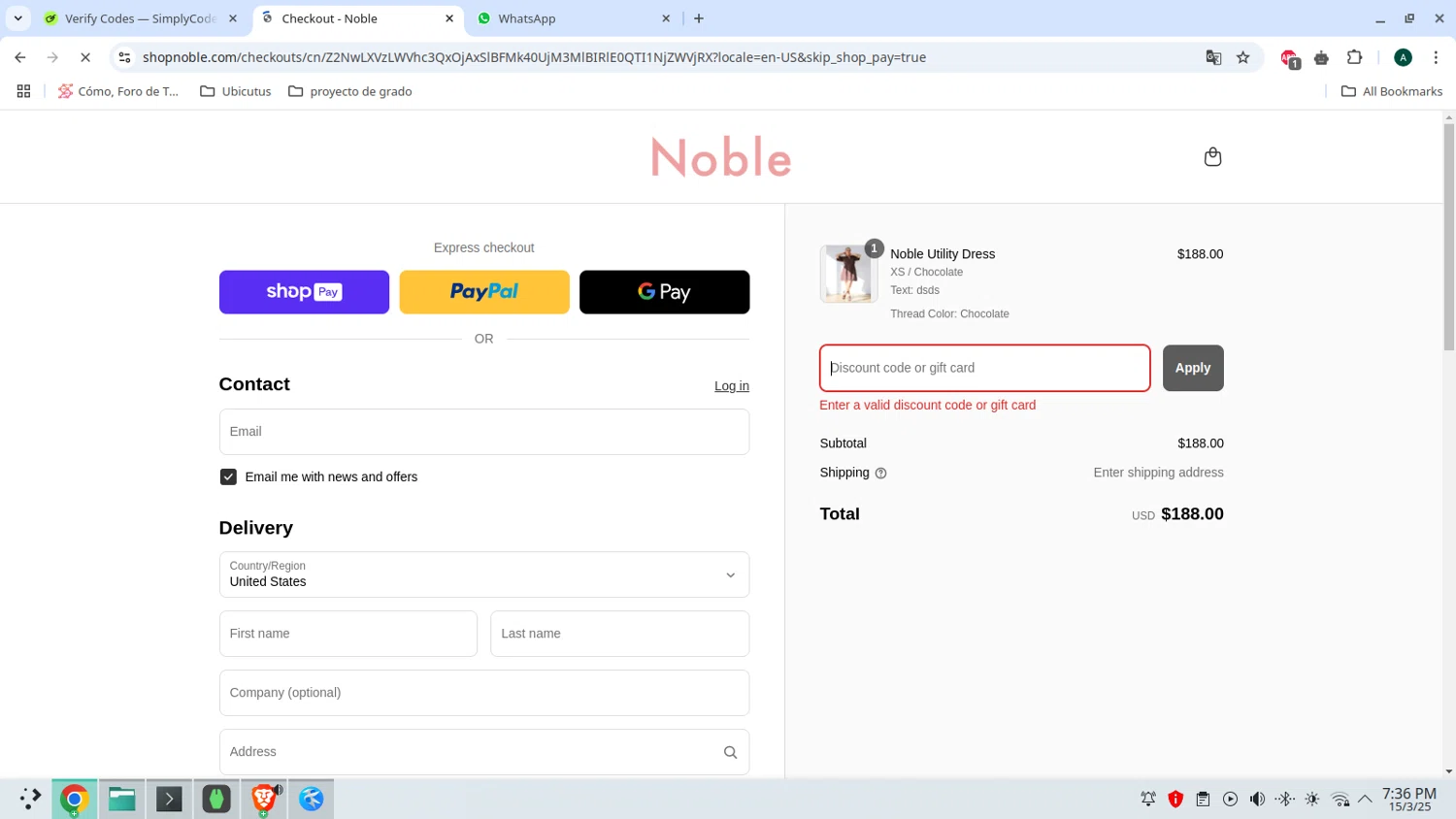Image resolution: width=1456 pixels, height=819 pixels.
Task: Open the application launcher menu on taskbar
Action: click(29, 799)
